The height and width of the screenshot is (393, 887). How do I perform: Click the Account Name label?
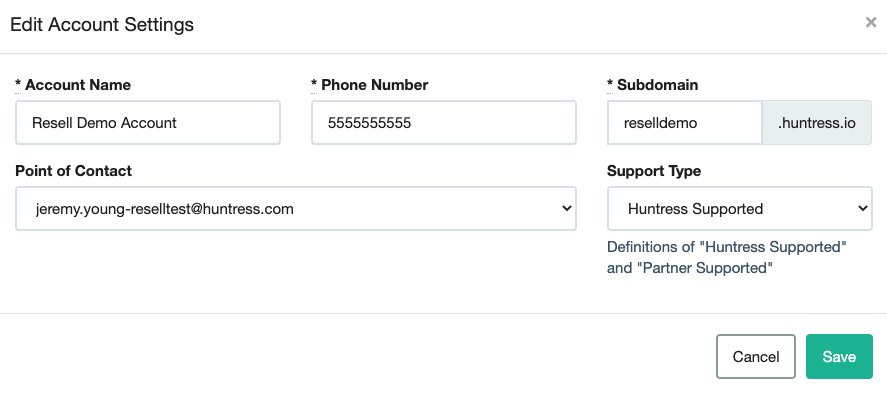pyautogui.click(x=78, y=85)
